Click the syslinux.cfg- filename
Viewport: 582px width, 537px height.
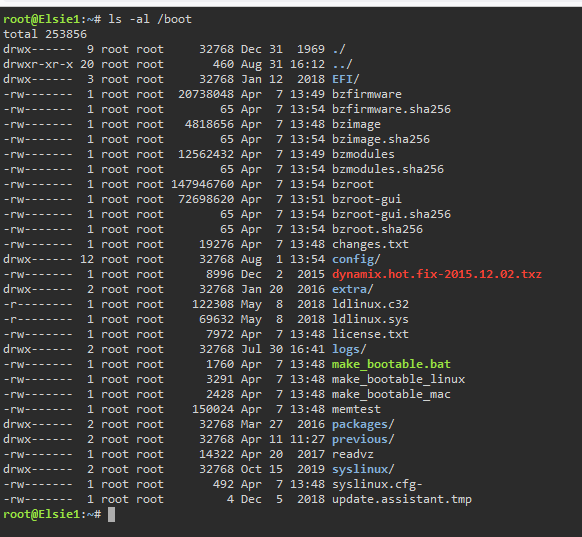click(x=377, y=484)
